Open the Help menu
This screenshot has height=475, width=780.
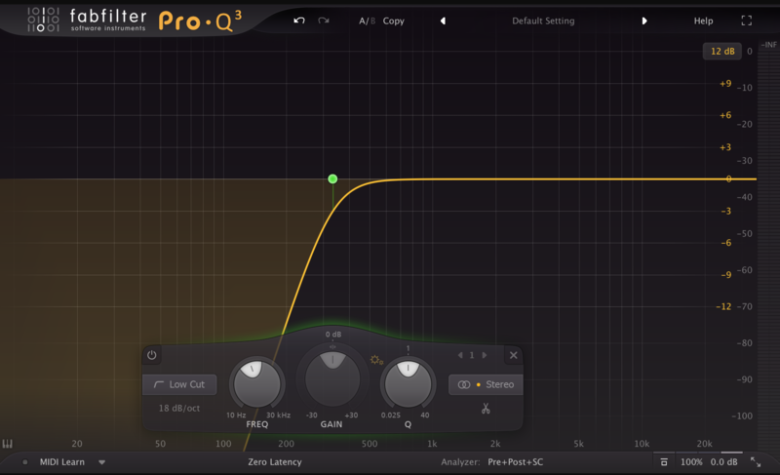[703, 21]
